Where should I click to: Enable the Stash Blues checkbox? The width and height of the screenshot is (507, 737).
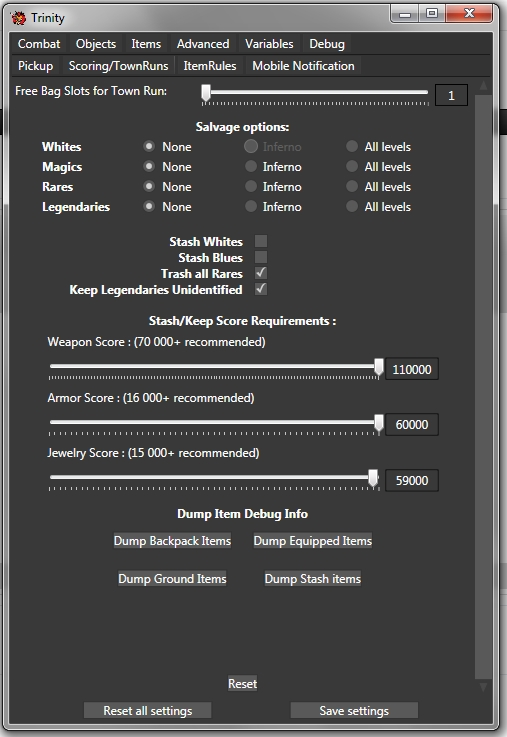pos(261,257)
